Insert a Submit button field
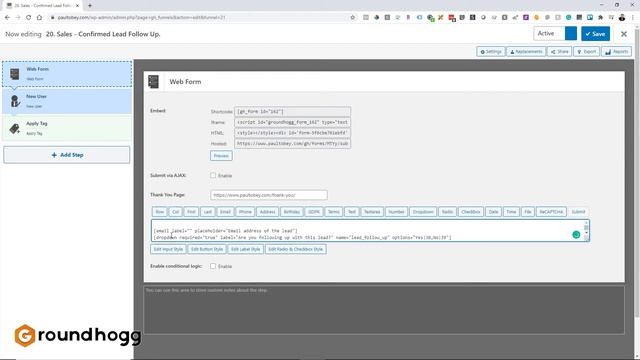The height and width of the screenshot is (360, 640). point(578,212)
